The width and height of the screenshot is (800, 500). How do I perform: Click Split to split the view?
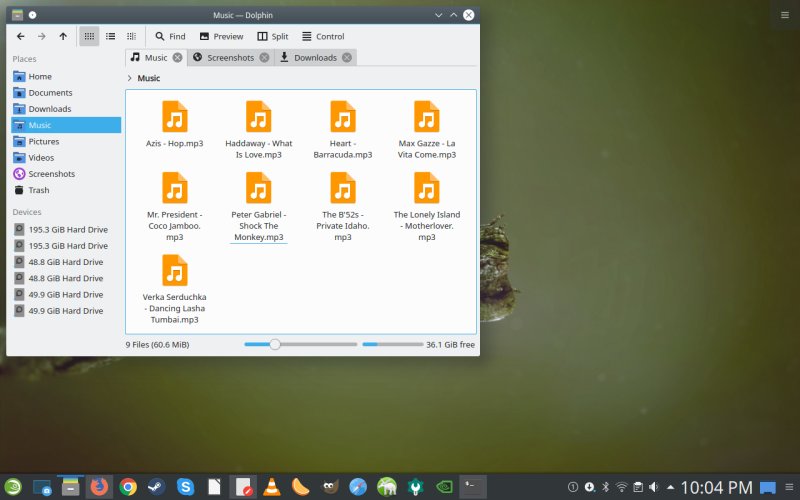pyautogui.click(x=271, y=36)
